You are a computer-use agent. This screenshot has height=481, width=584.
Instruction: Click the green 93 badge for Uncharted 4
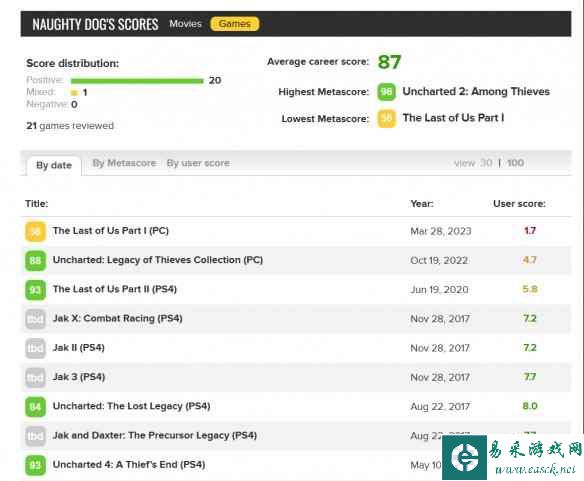pos(35,465)
